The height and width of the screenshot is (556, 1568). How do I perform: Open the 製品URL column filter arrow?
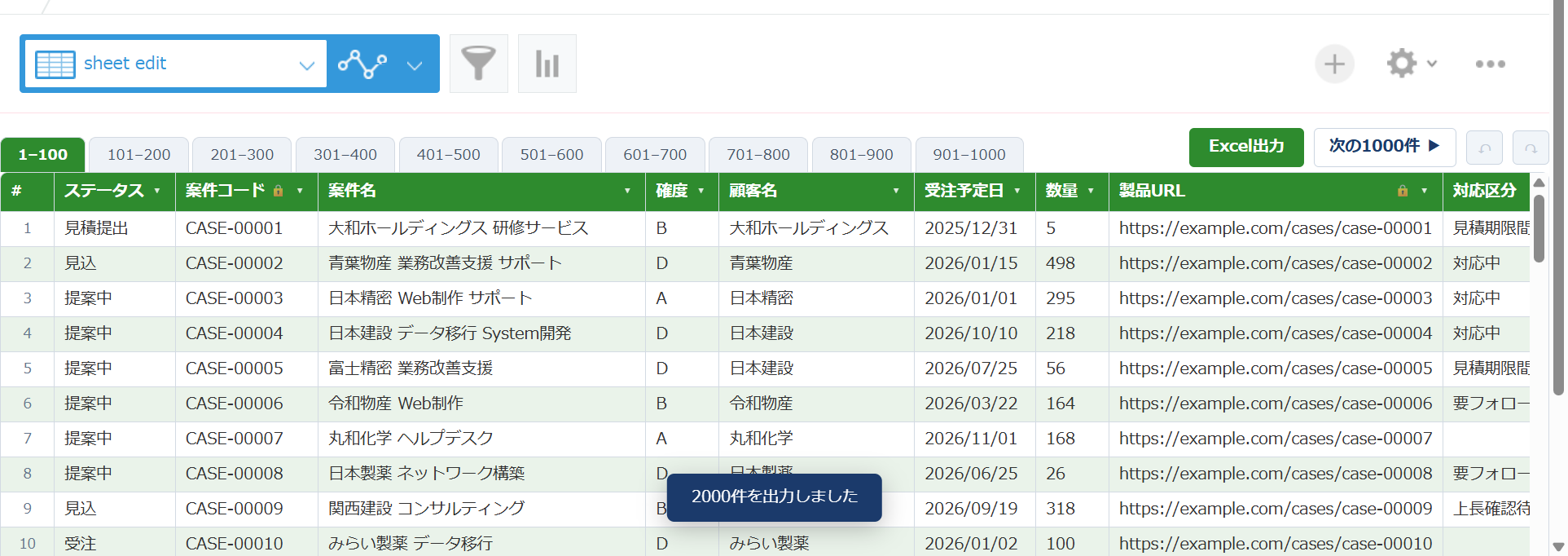[x=1424, y=191]
